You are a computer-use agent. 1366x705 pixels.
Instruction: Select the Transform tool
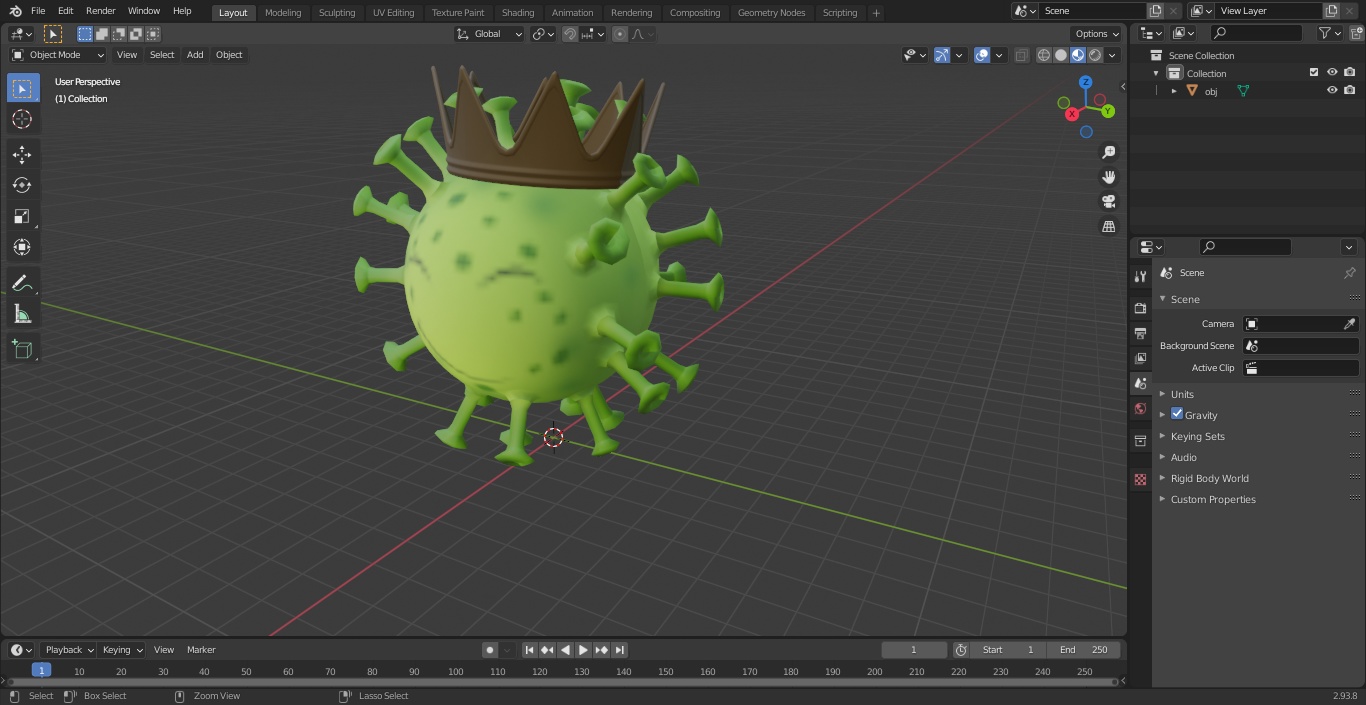pos(23,247)
